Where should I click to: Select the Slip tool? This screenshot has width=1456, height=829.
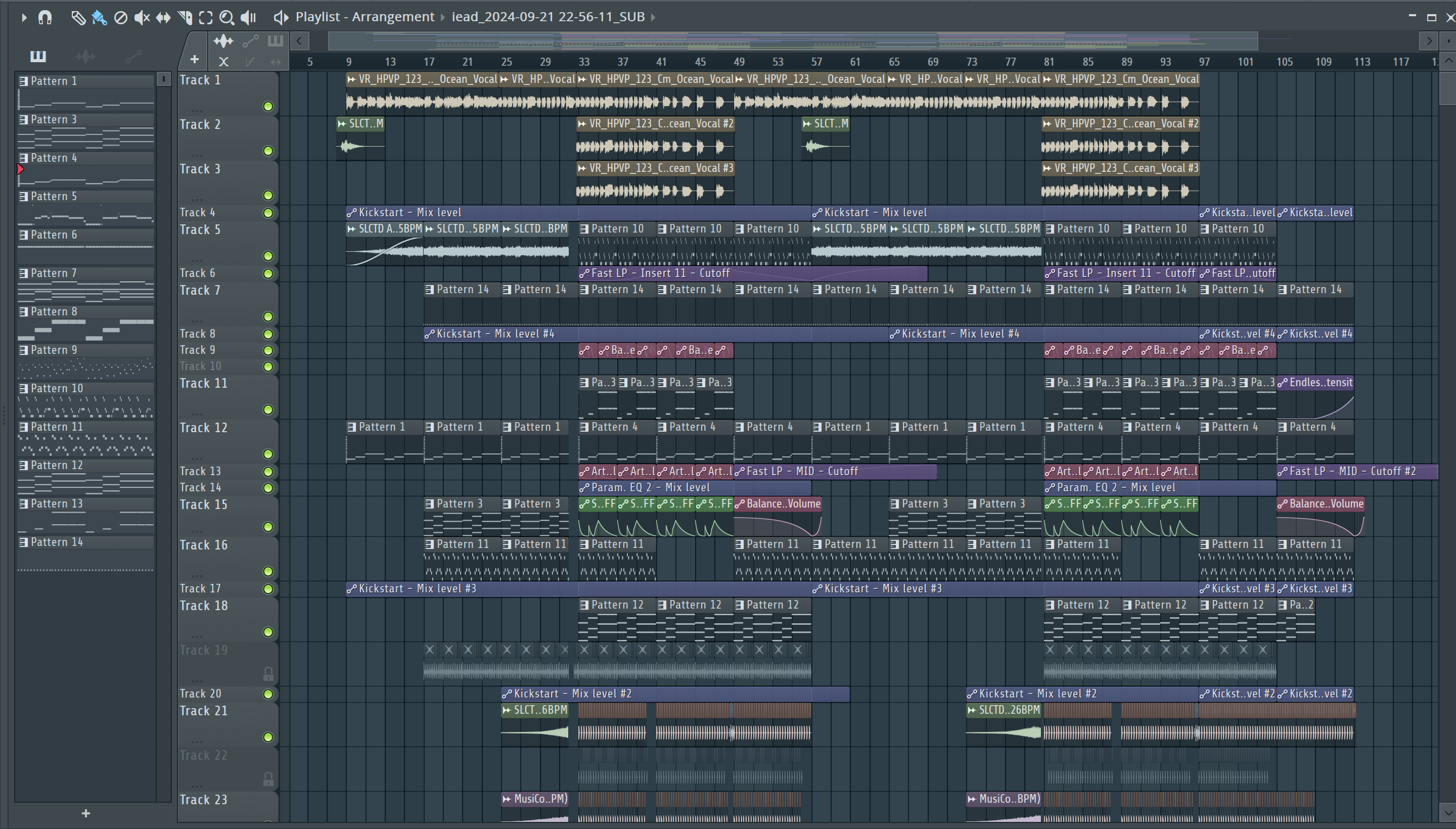coord(163,18)
